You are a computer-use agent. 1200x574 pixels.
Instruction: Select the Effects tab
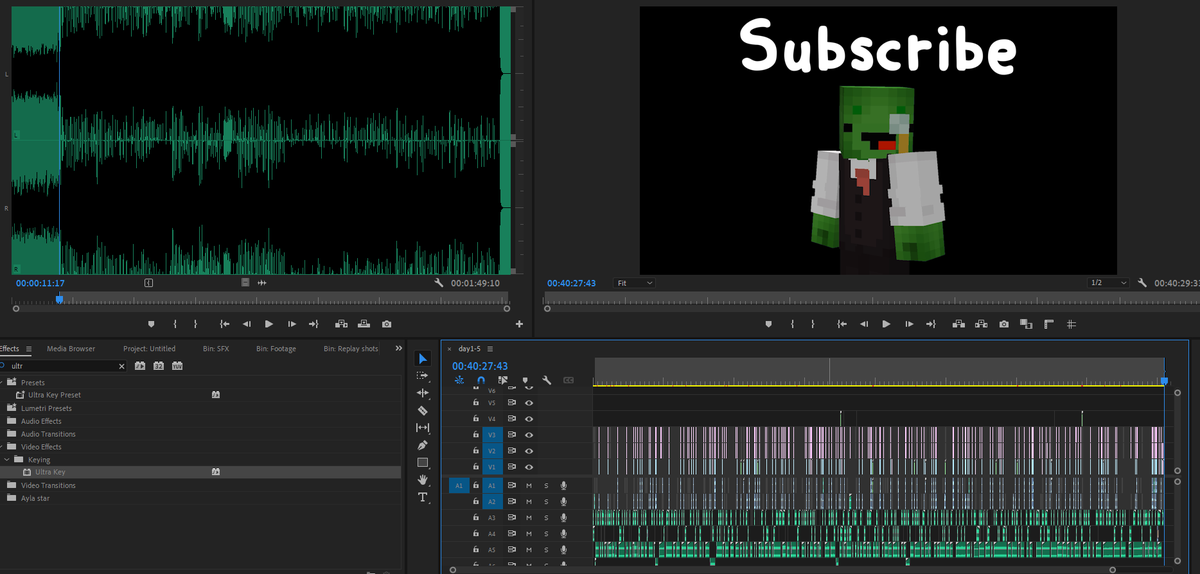point(9,348)
